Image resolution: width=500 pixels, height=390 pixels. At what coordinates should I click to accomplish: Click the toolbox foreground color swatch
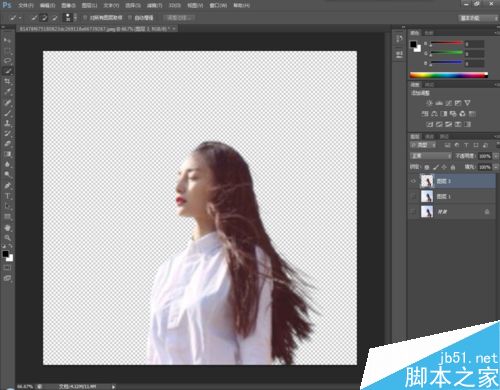click(x=5, y=254)
